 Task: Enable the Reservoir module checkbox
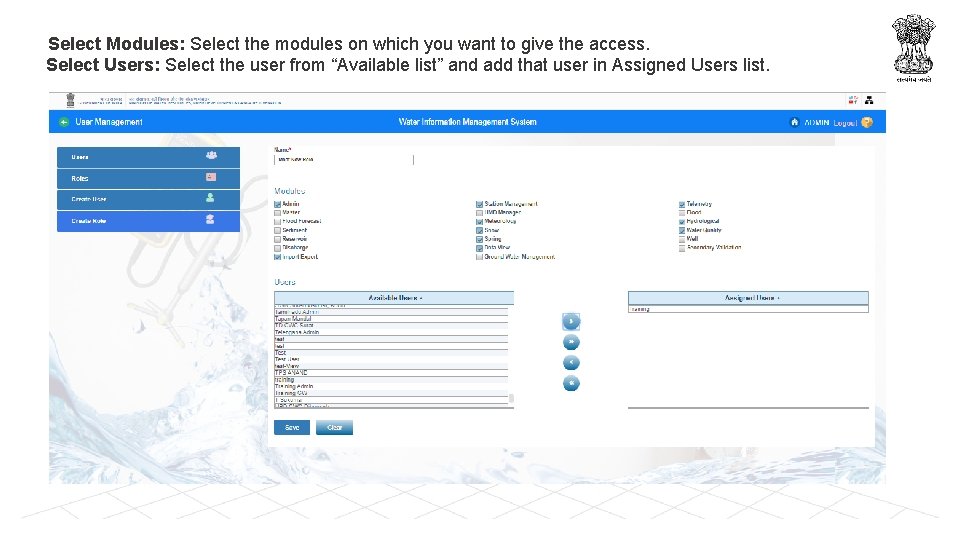pyautogui.click(x=277, y=239)
